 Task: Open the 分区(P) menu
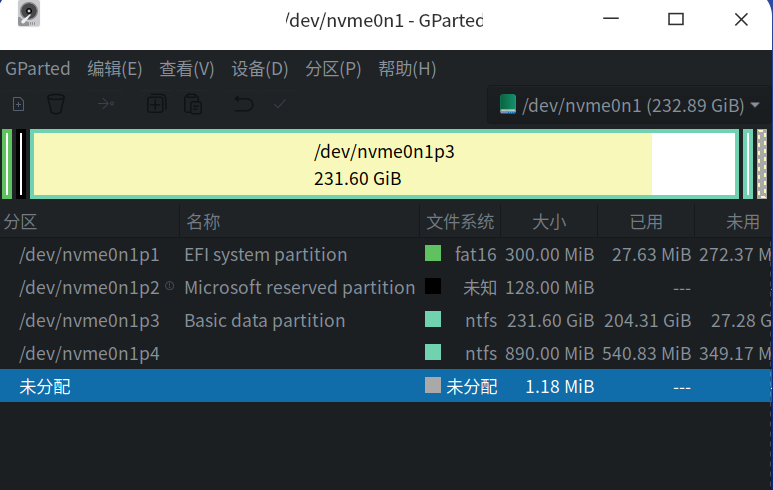coord(333,69)
